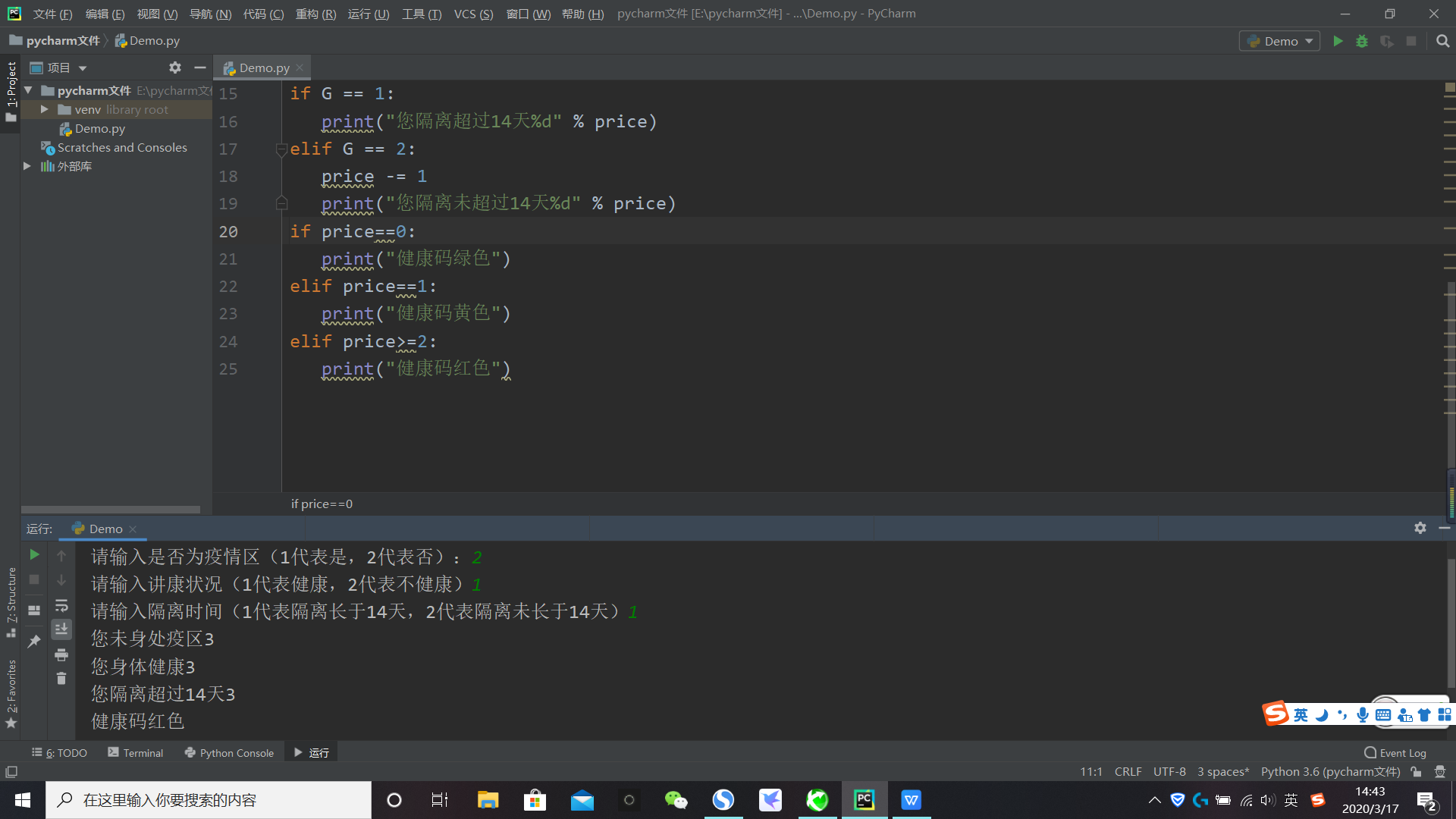Expand the venv library root folder
This screenshot has height=819, width=1456.
tap(45, 109)
